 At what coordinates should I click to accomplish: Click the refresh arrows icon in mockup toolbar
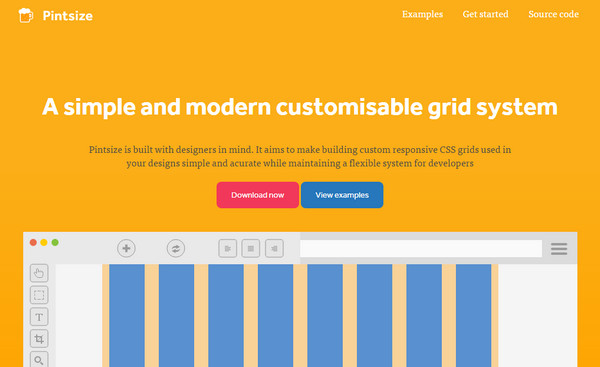click(176, 248)
